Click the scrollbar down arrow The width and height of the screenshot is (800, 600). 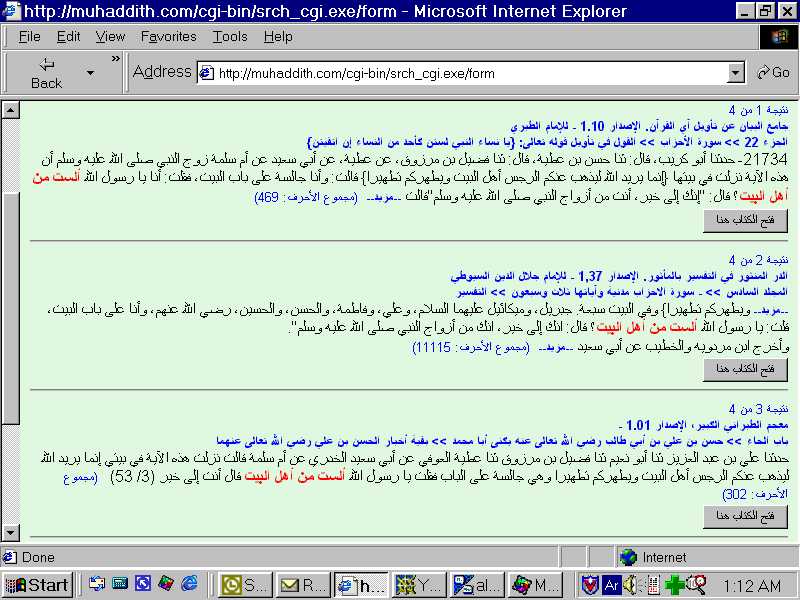tap(11, 533)
